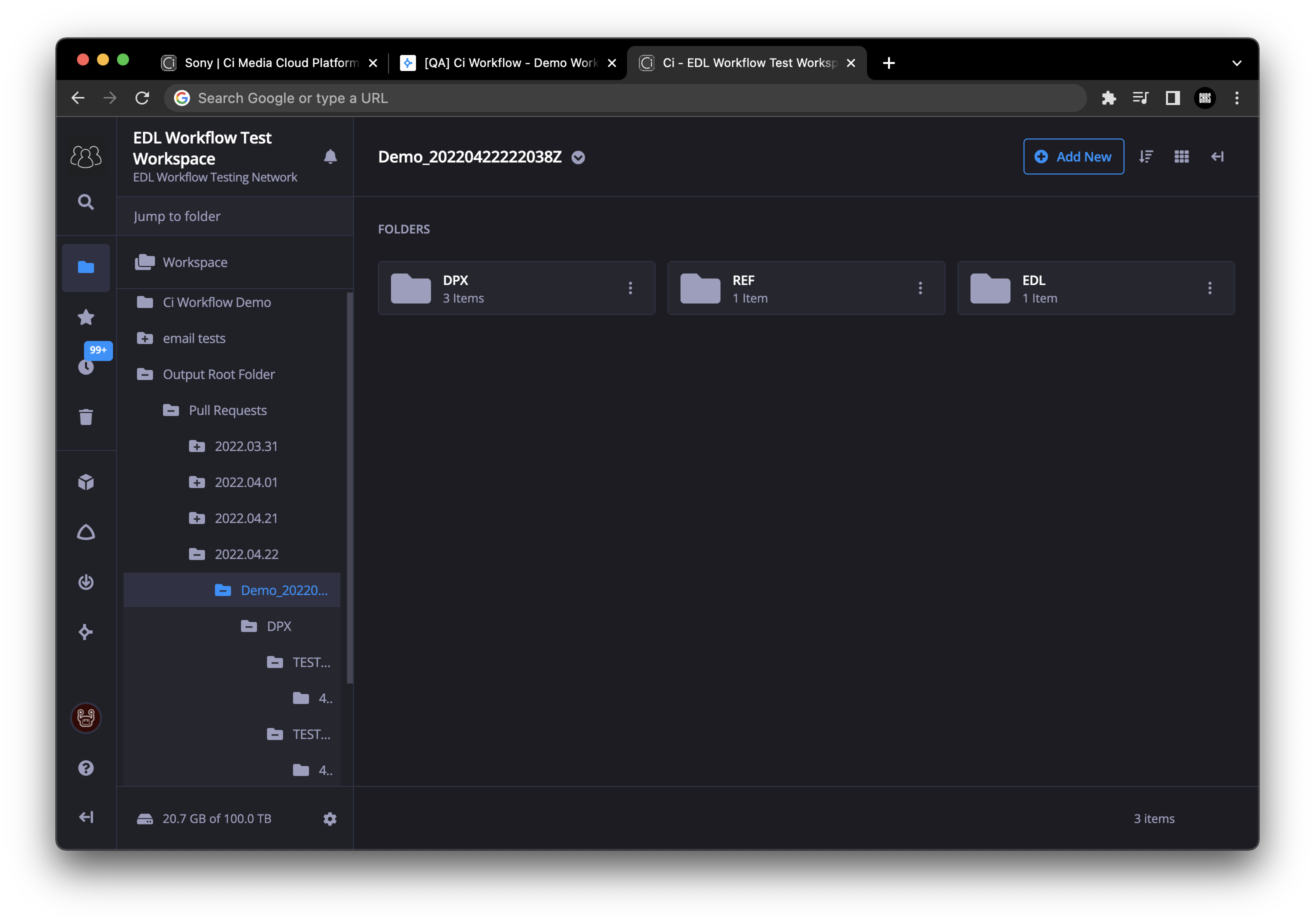Viewport: 1315px width, 924px height.
Task: Collapse details panel arrow icon at top right
Action: coord(1217,156)
